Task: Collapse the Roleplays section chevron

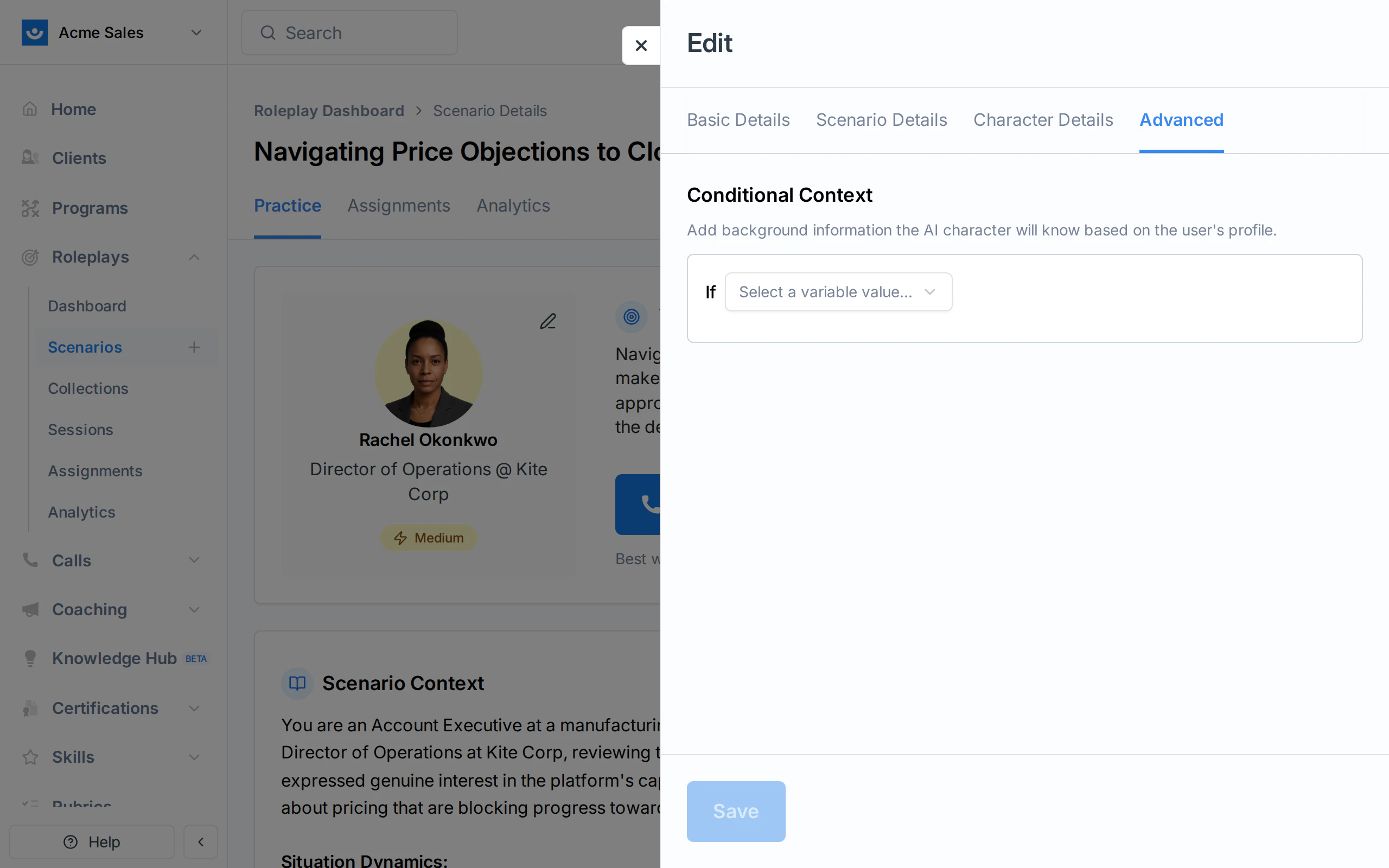Action: (193, 257)
